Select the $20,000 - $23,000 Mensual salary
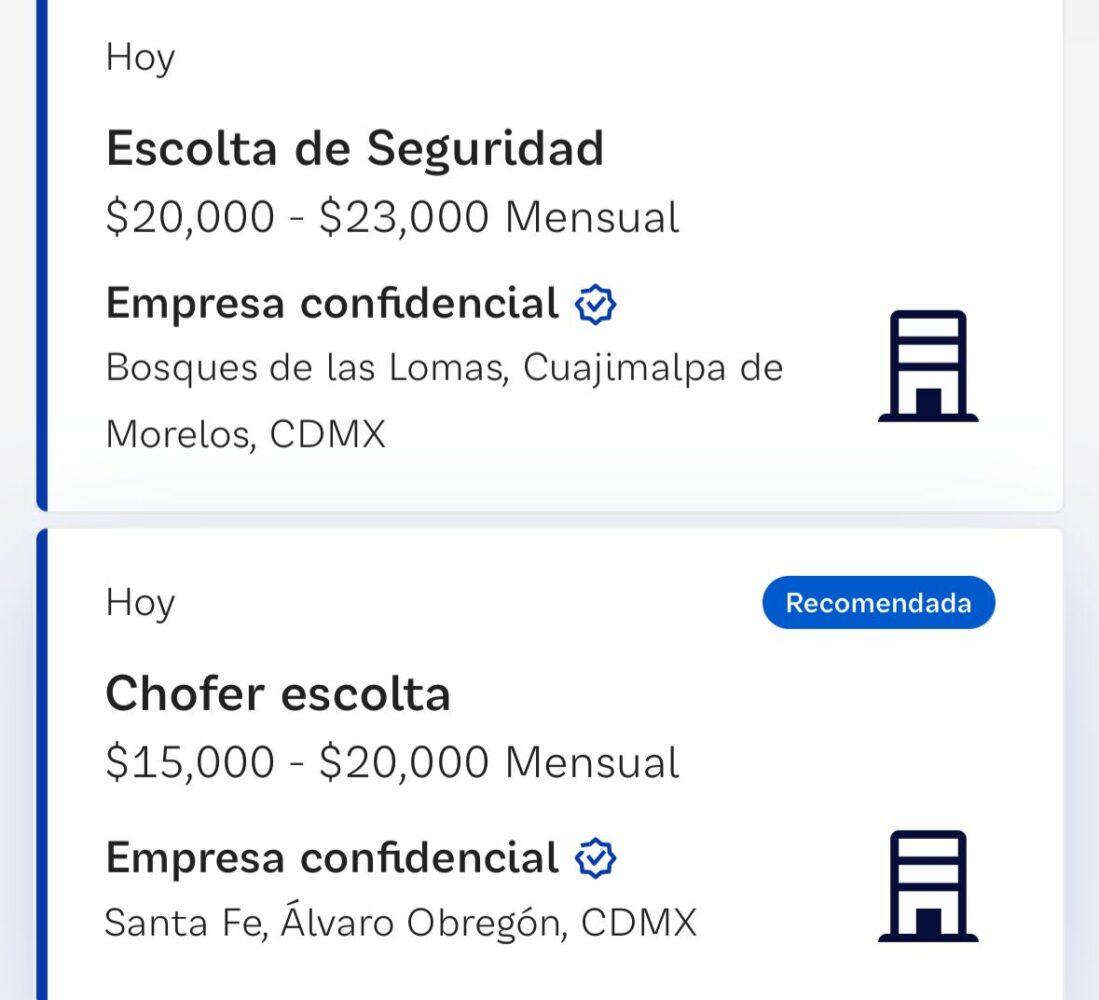Screen dimensions: 1099x1000 click(392, 217)
